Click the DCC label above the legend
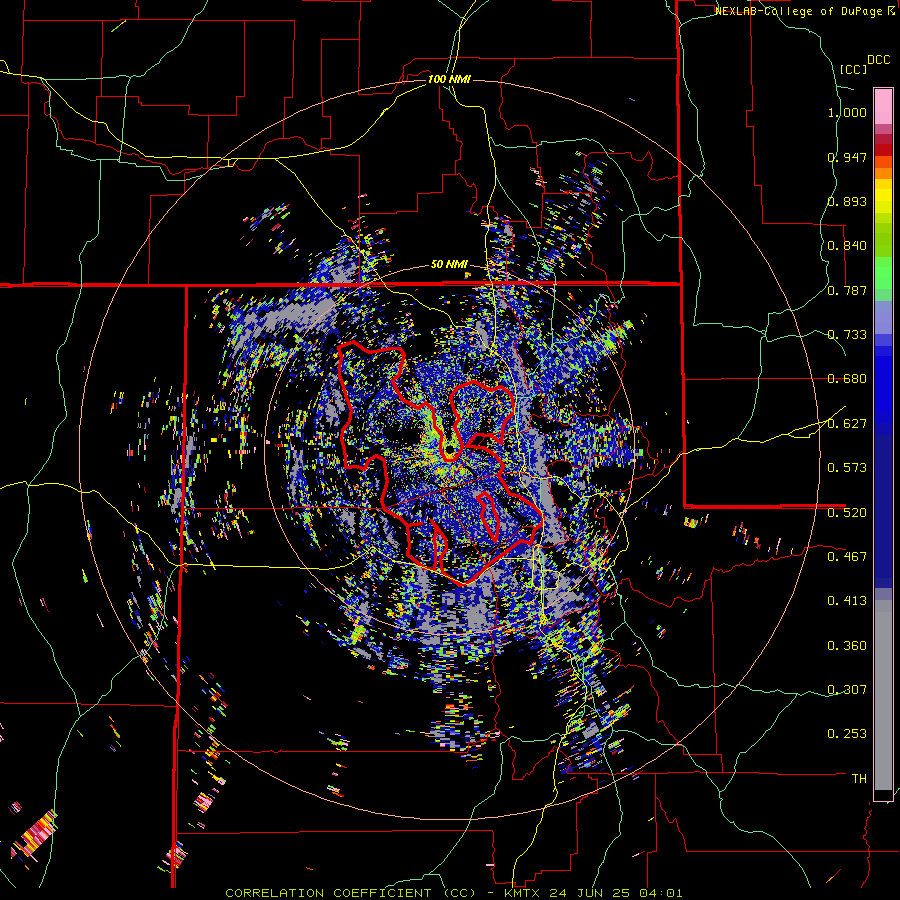Screen dimensions: 900x900 click(x=878, y=60)
